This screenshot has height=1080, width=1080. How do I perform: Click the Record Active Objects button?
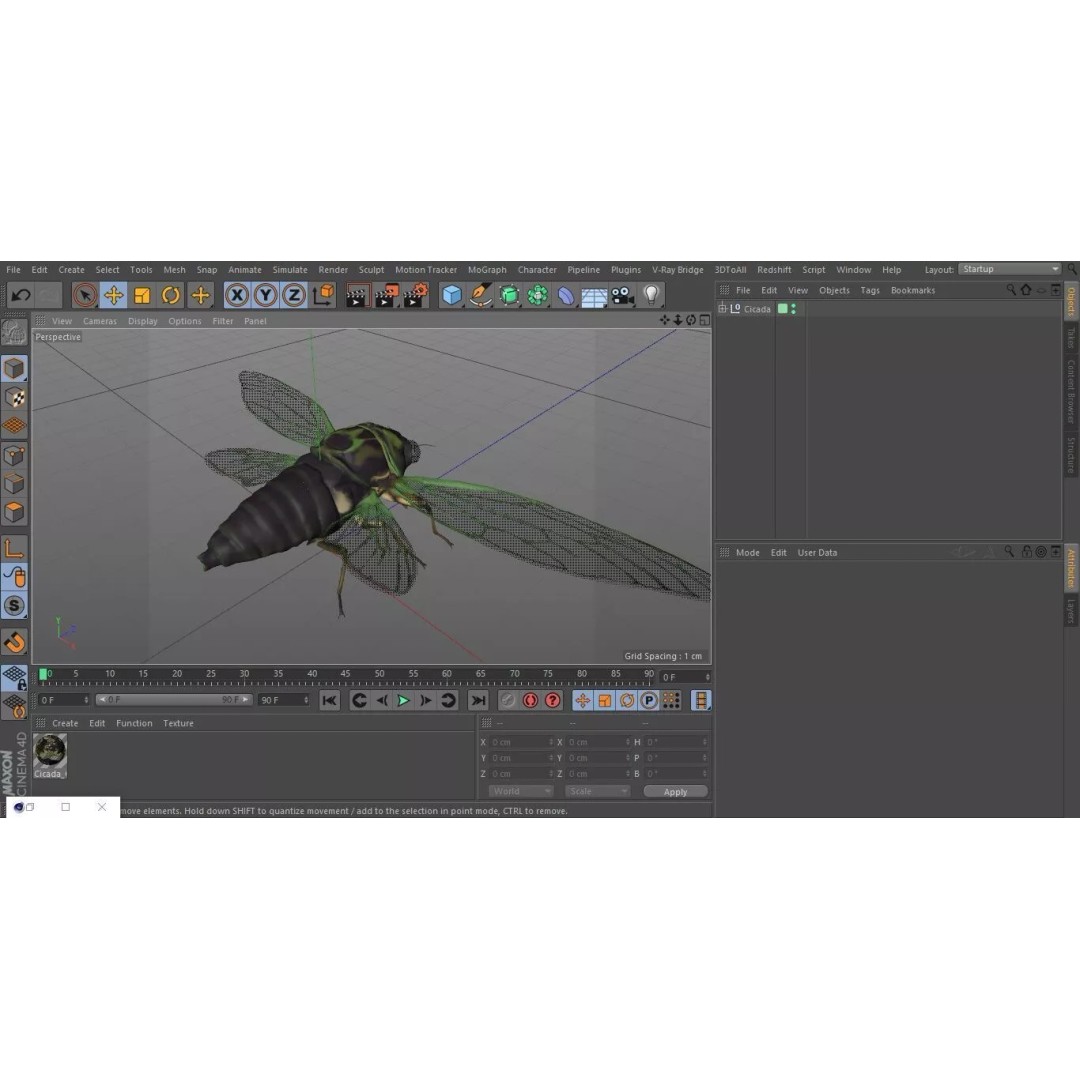[508, 700]
